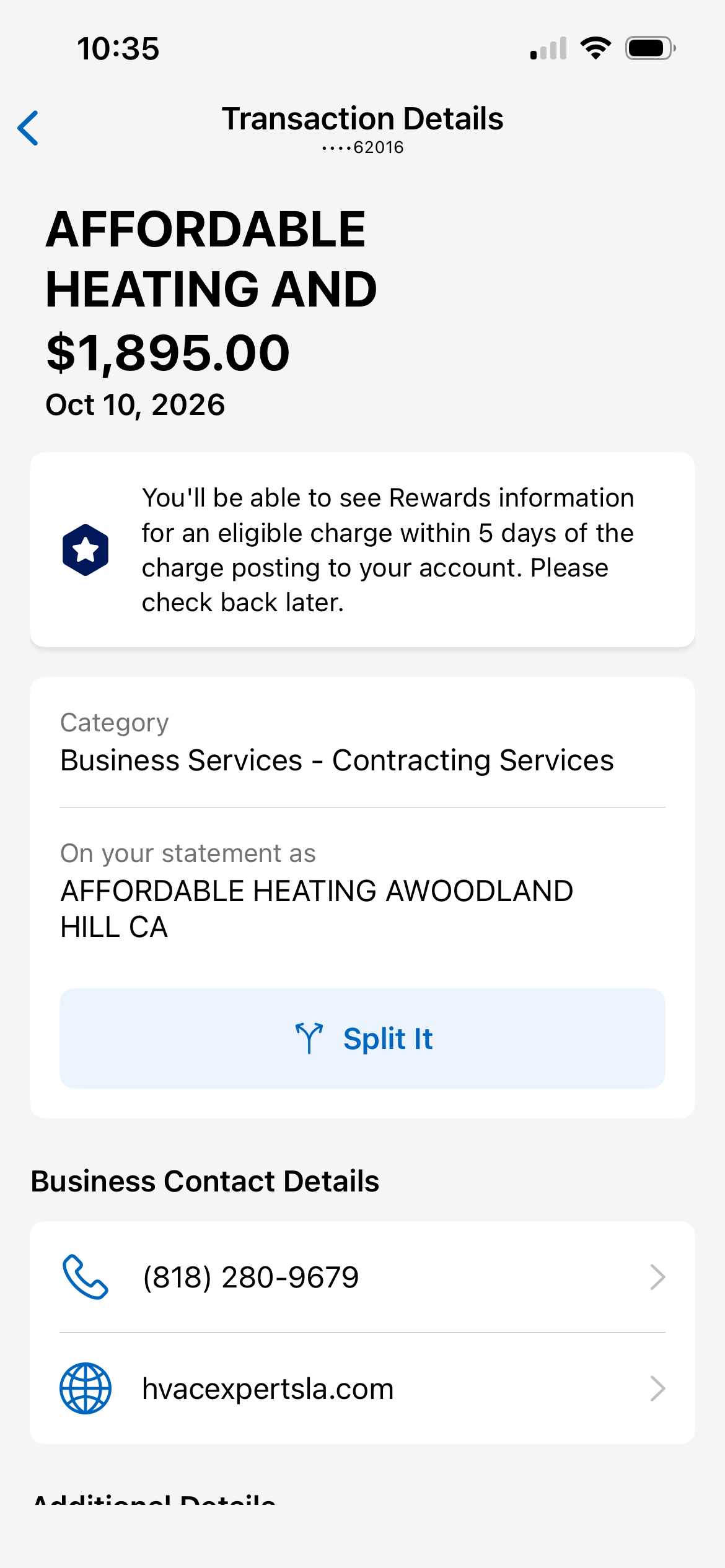Tap the Rewards information message
This screenshot has height=1568, width=725.
coord(388,550)
